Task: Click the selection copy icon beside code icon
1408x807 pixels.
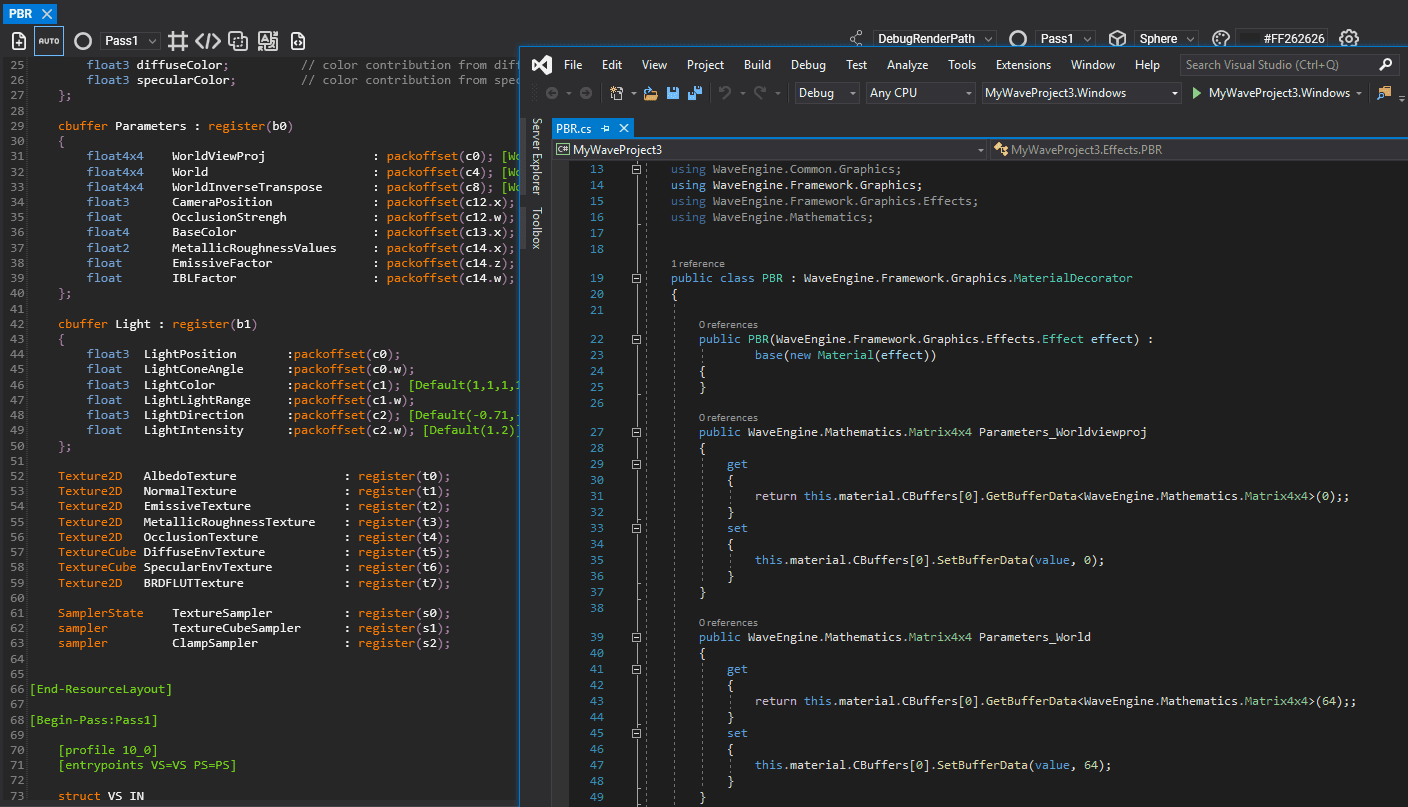Action: tap(238, 41)
